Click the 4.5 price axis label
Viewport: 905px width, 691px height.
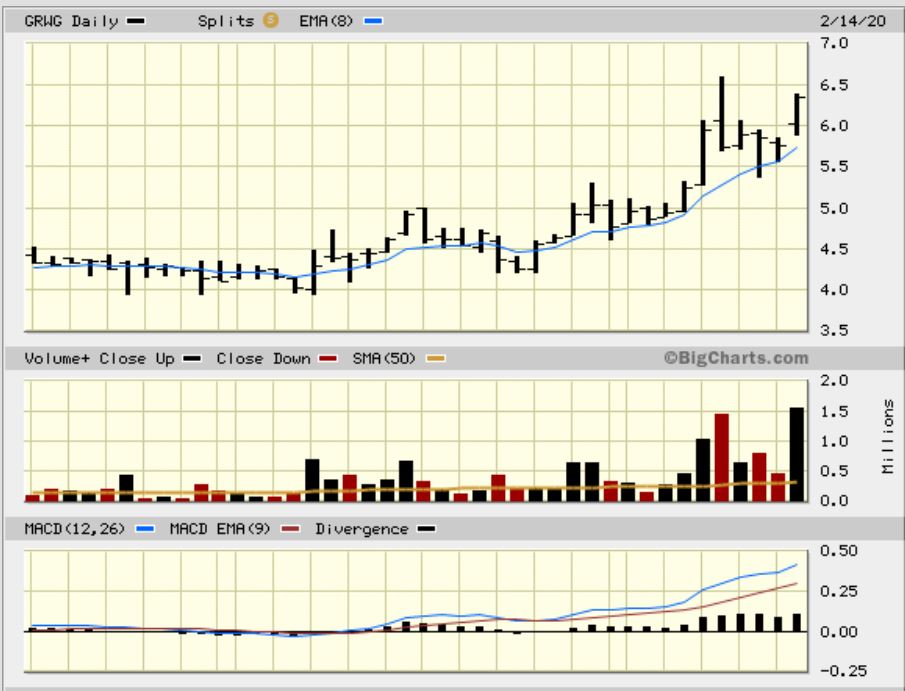(x=834, y=249)
